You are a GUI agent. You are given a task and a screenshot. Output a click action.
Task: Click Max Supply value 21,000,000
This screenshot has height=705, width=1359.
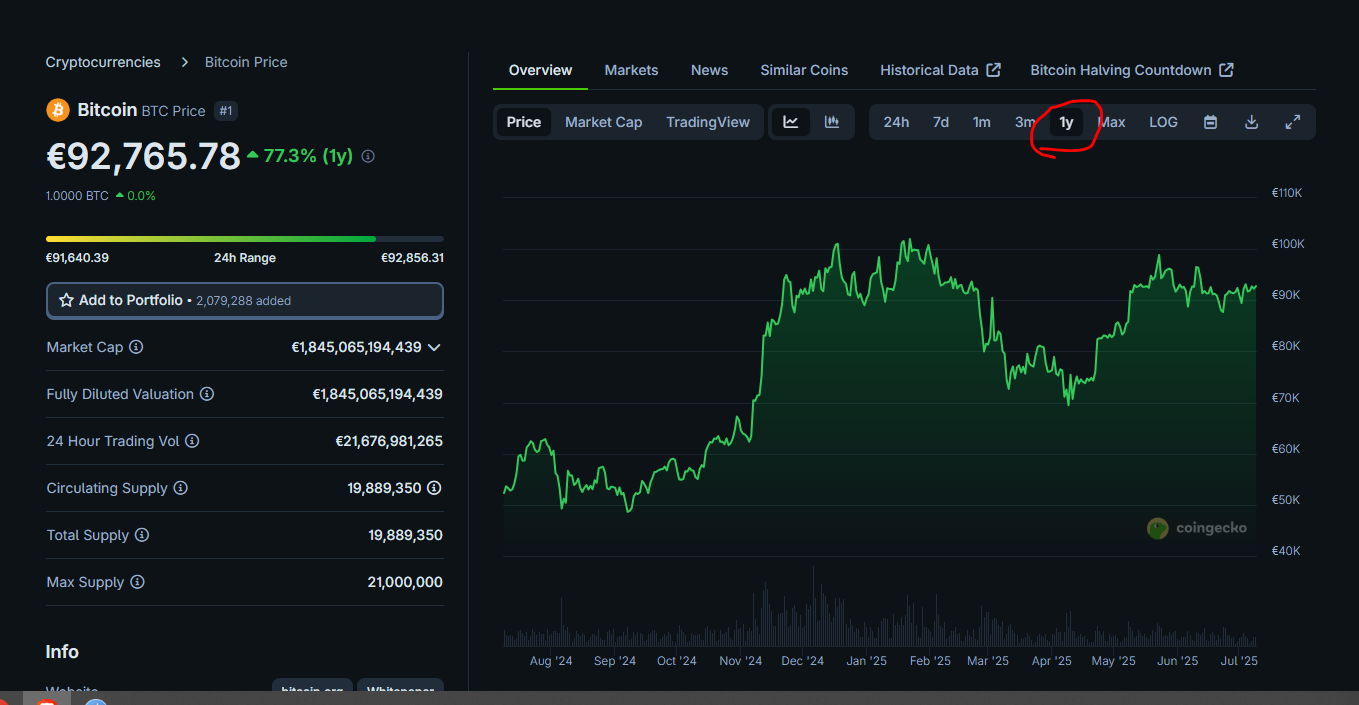click(405, 582)
